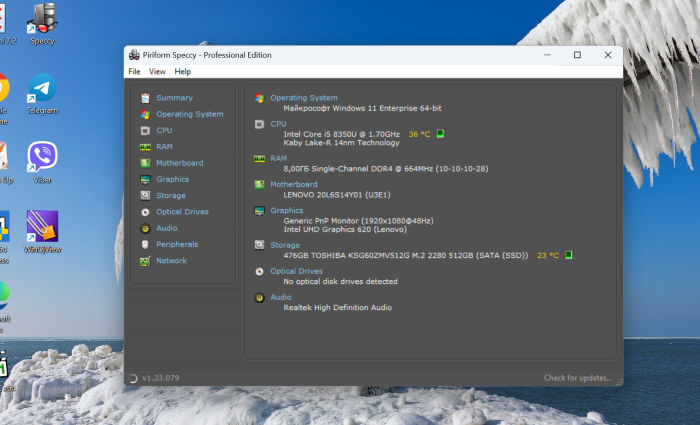
Task: Click the Speccy title bar app icon
Action: pyautogui.click(x=134, y=55)
